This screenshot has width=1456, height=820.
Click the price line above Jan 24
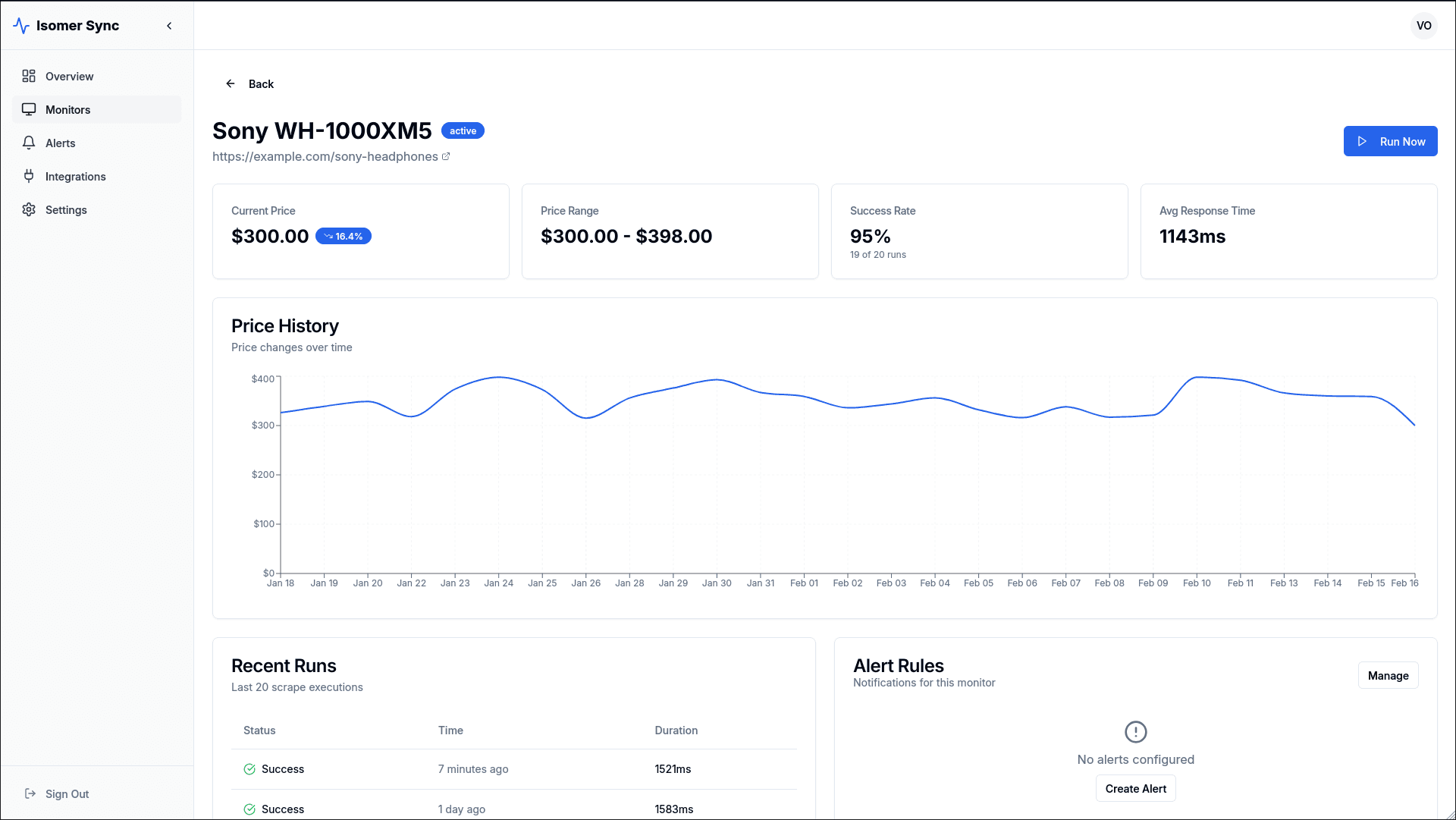[x=498, y=377]
